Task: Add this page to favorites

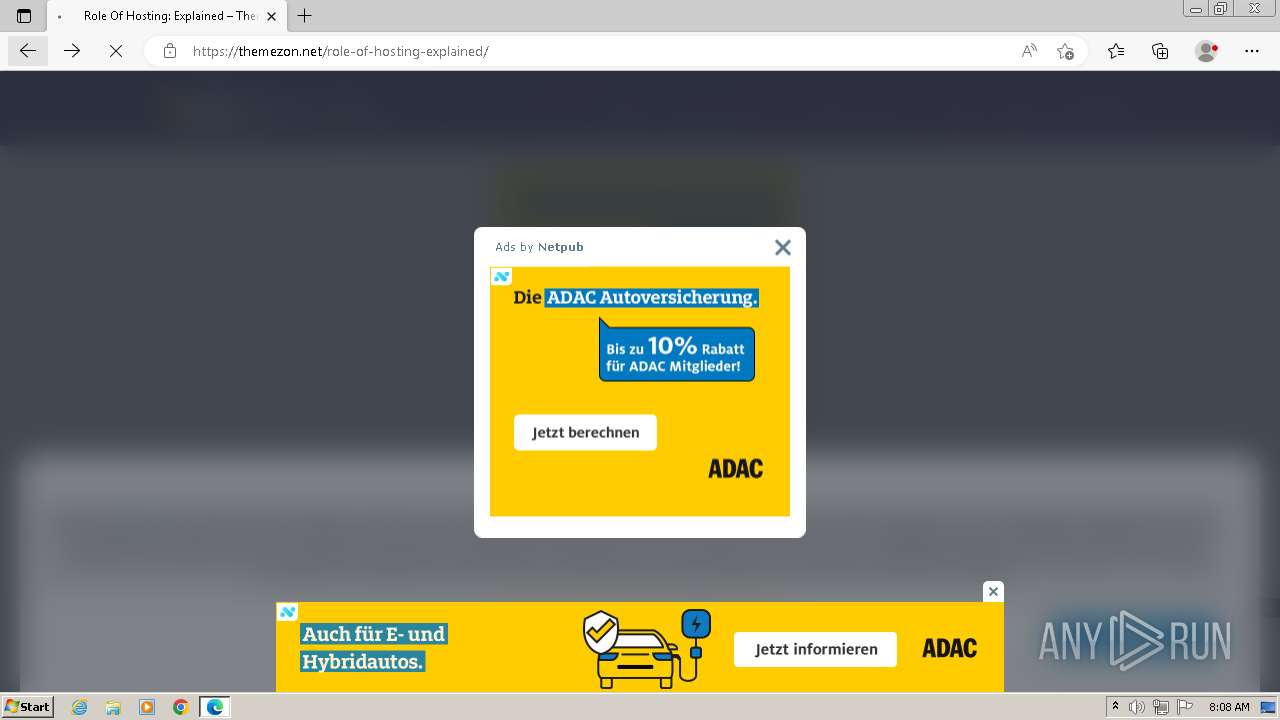Action: (1065, 51)
